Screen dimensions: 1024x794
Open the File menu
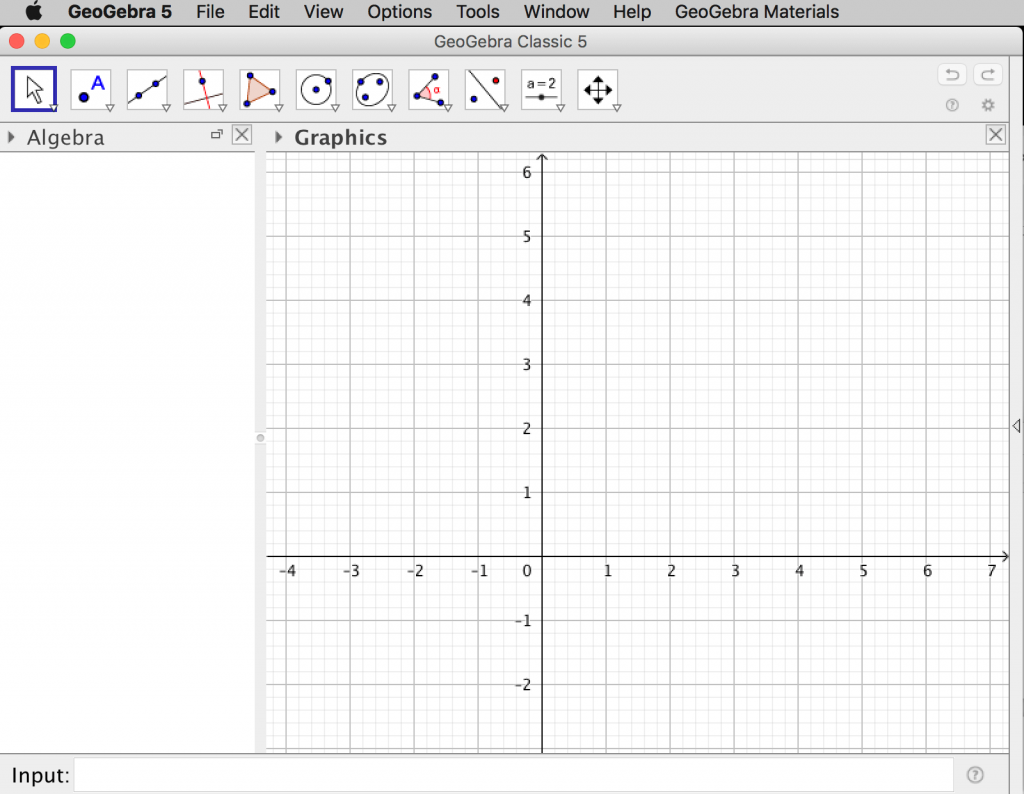tap(210, 12)
